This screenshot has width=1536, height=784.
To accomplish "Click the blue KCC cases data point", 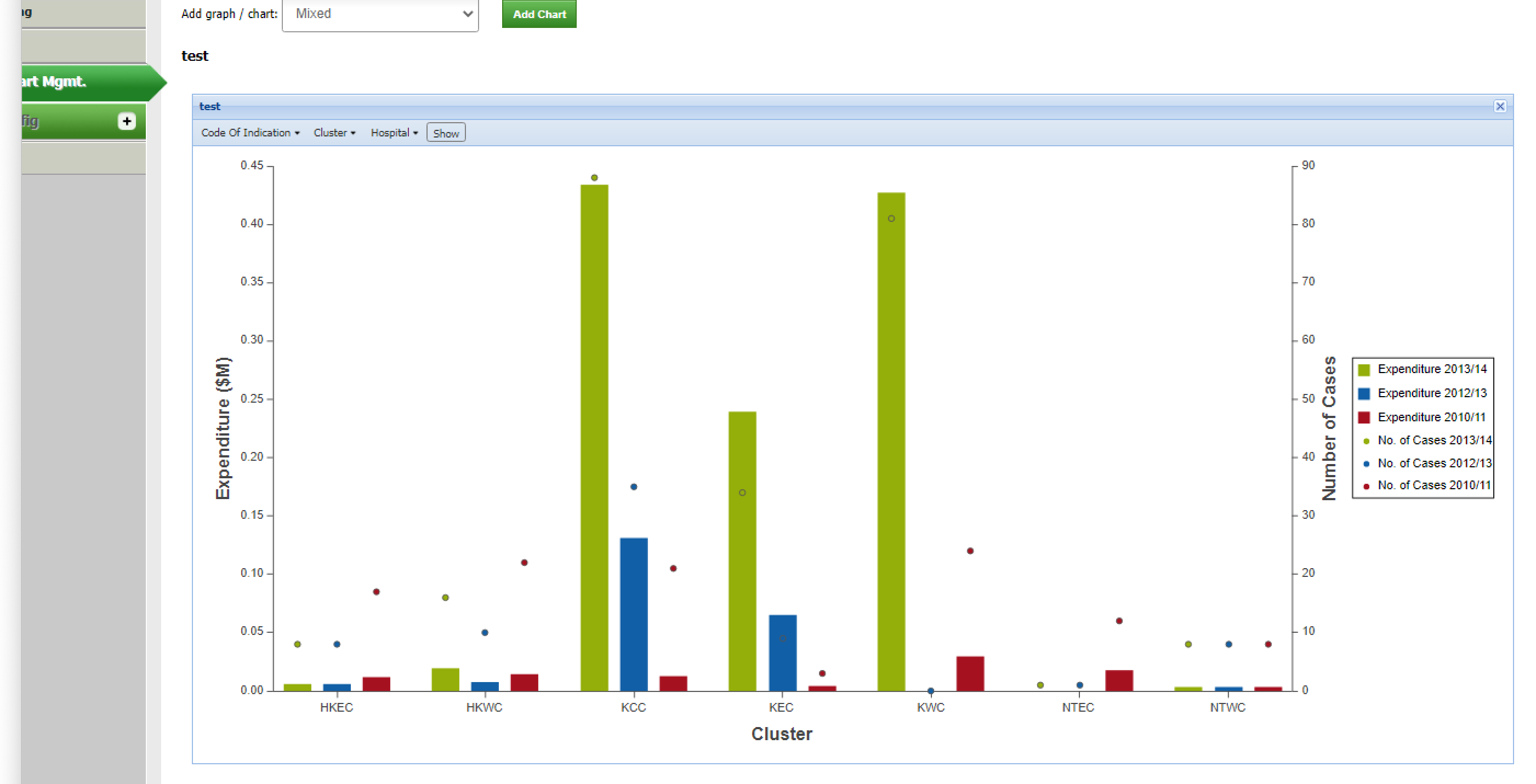I will coord(633,487).
